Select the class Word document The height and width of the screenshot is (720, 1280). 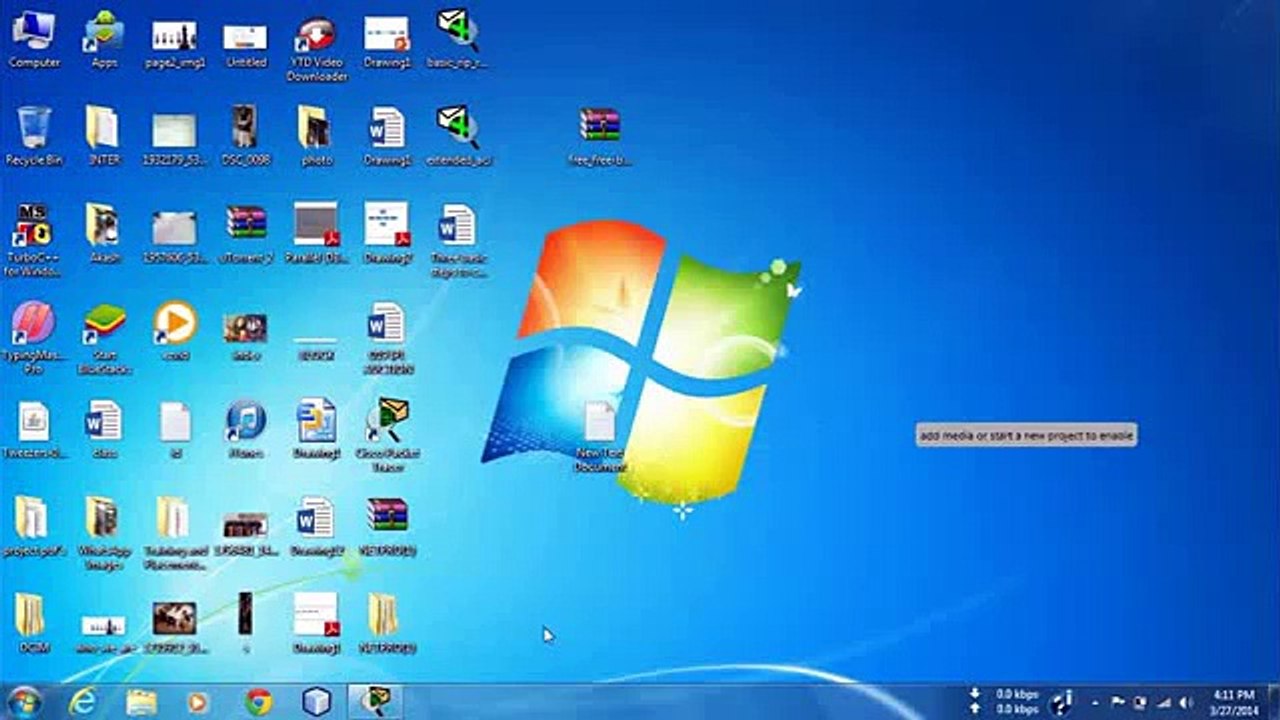(x=104, y=430)
